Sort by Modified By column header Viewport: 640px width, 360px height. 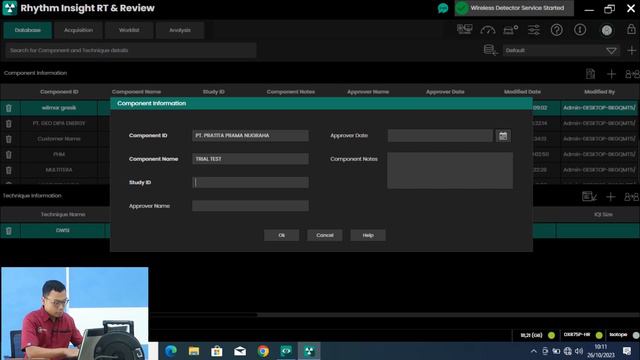599,92
